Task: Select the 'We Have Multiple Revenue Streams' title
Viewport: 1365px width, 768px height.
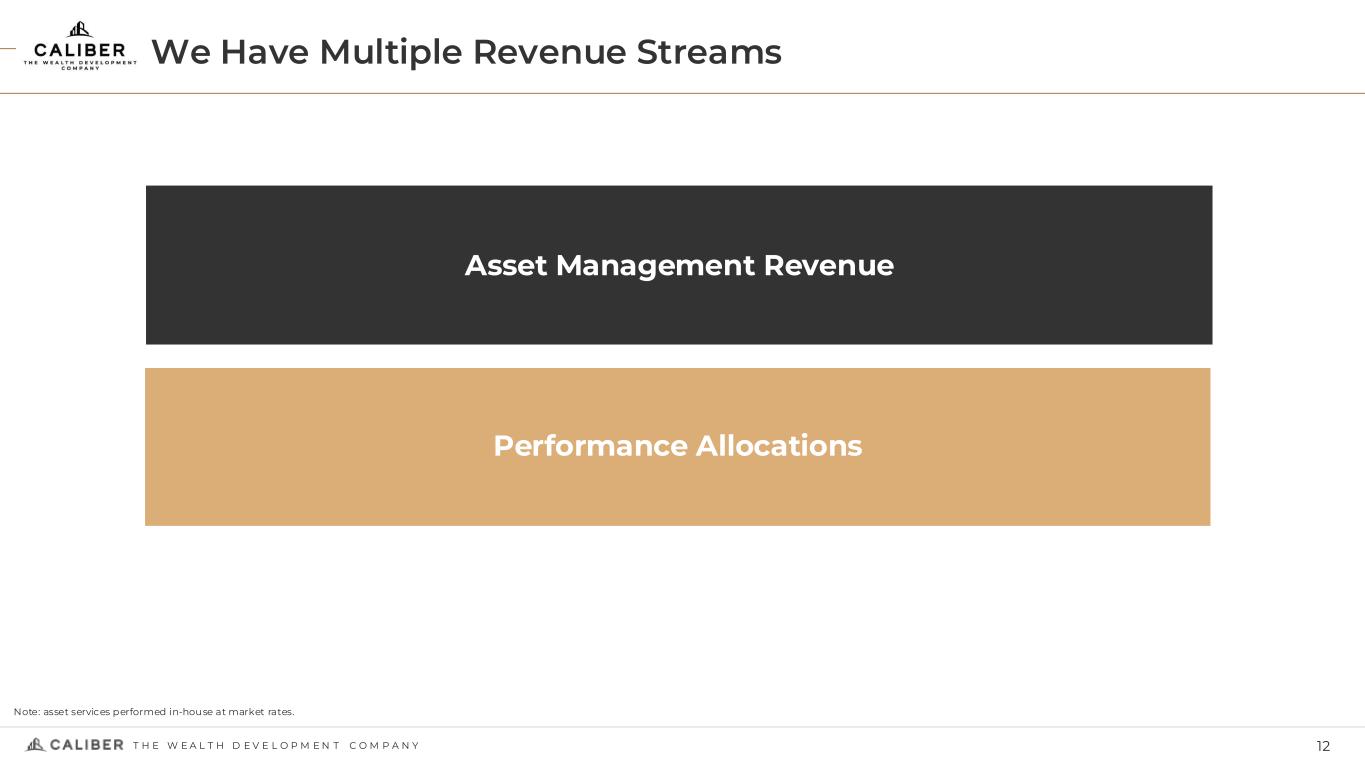Action: pos(466,52)
